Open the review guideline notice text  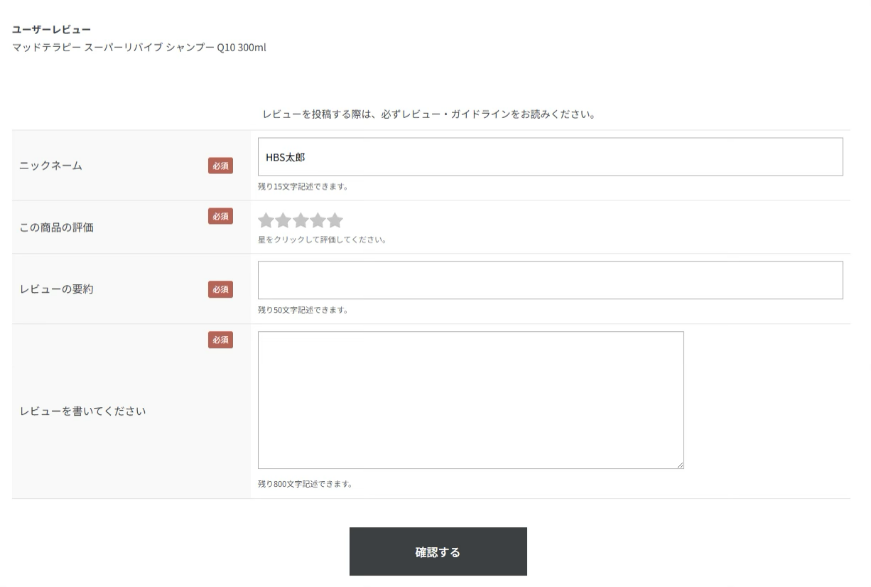(x=429, y=113)
